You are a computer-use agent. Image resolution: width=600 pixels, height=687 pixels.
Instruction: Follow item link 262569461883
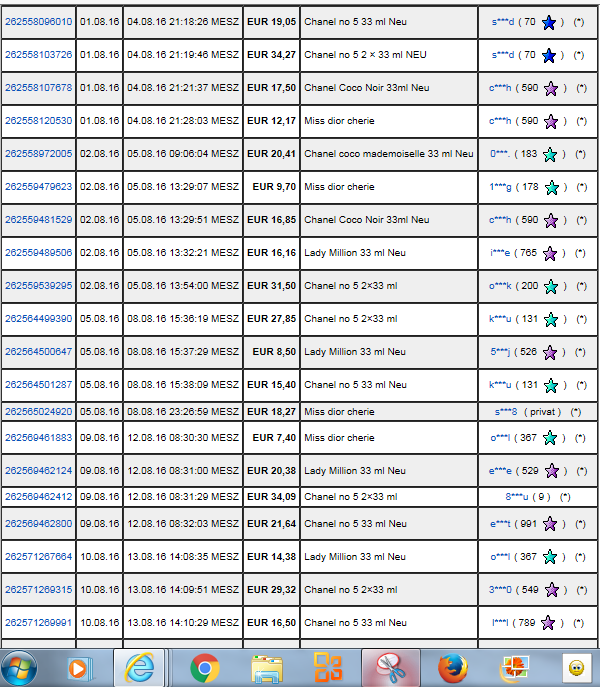39,438
